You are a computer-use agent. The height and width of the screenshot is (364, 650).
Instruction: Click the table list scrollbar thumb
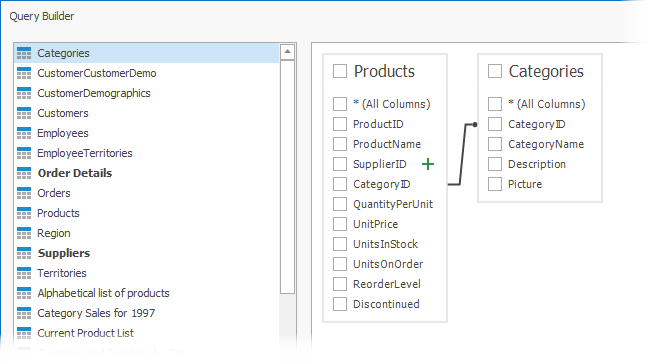287,177
